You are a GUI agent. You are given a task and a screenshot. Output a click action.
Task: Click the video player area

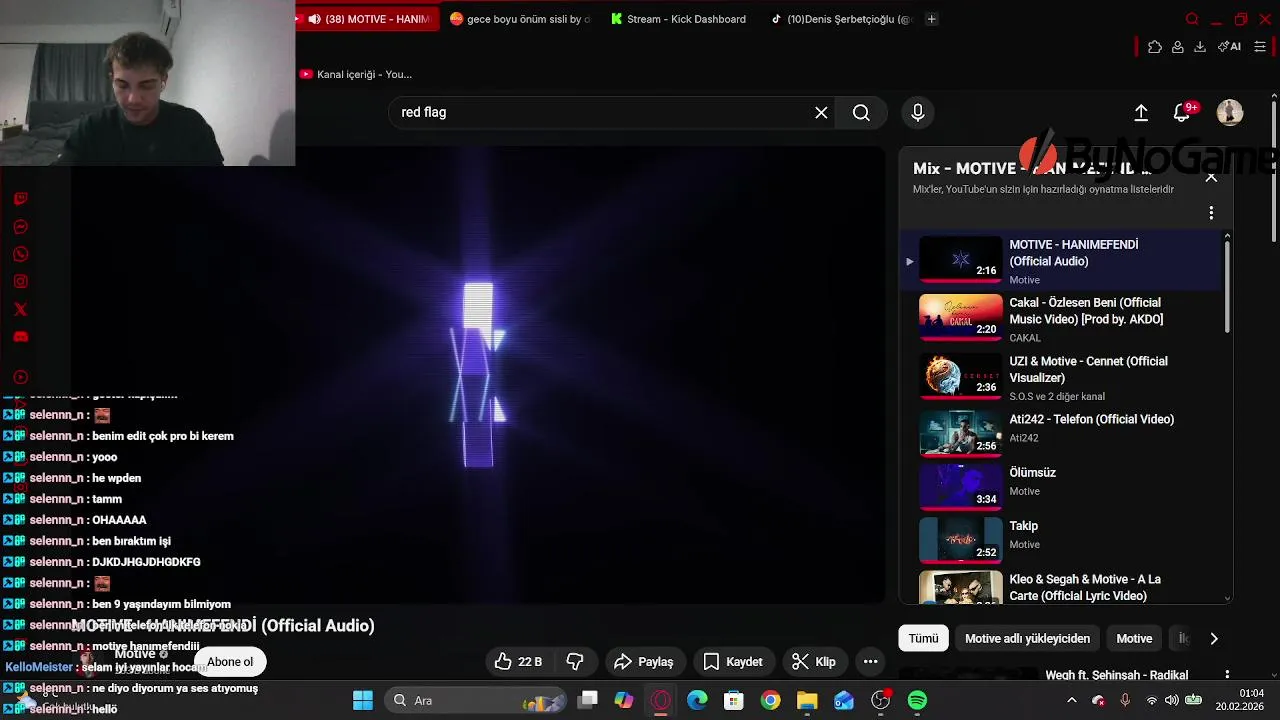478,375
